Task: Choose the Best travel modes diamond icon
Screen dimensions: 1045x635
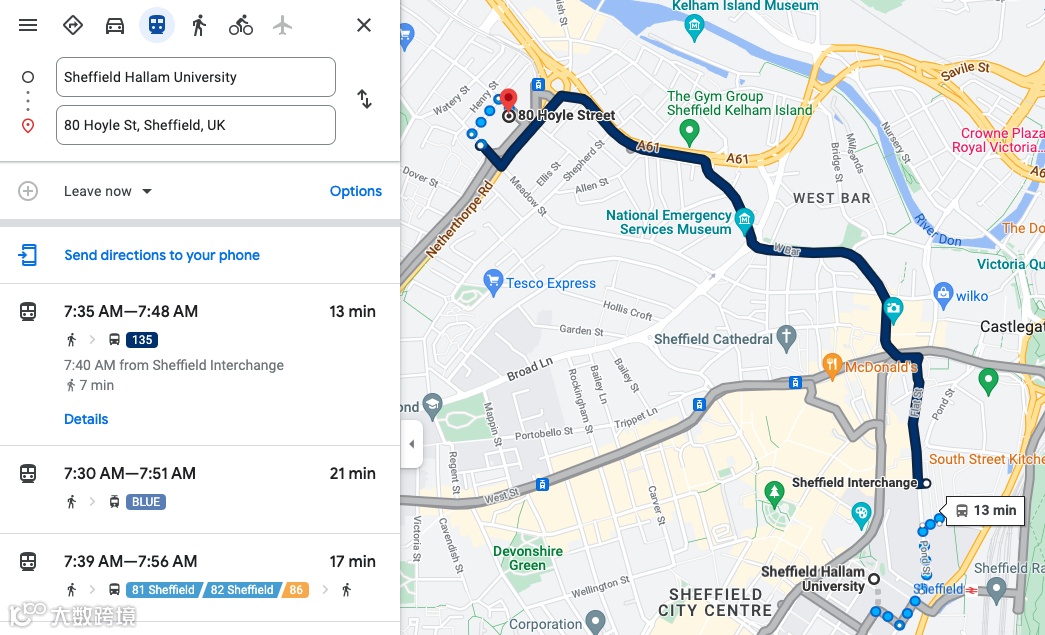Action: (73, 25)
